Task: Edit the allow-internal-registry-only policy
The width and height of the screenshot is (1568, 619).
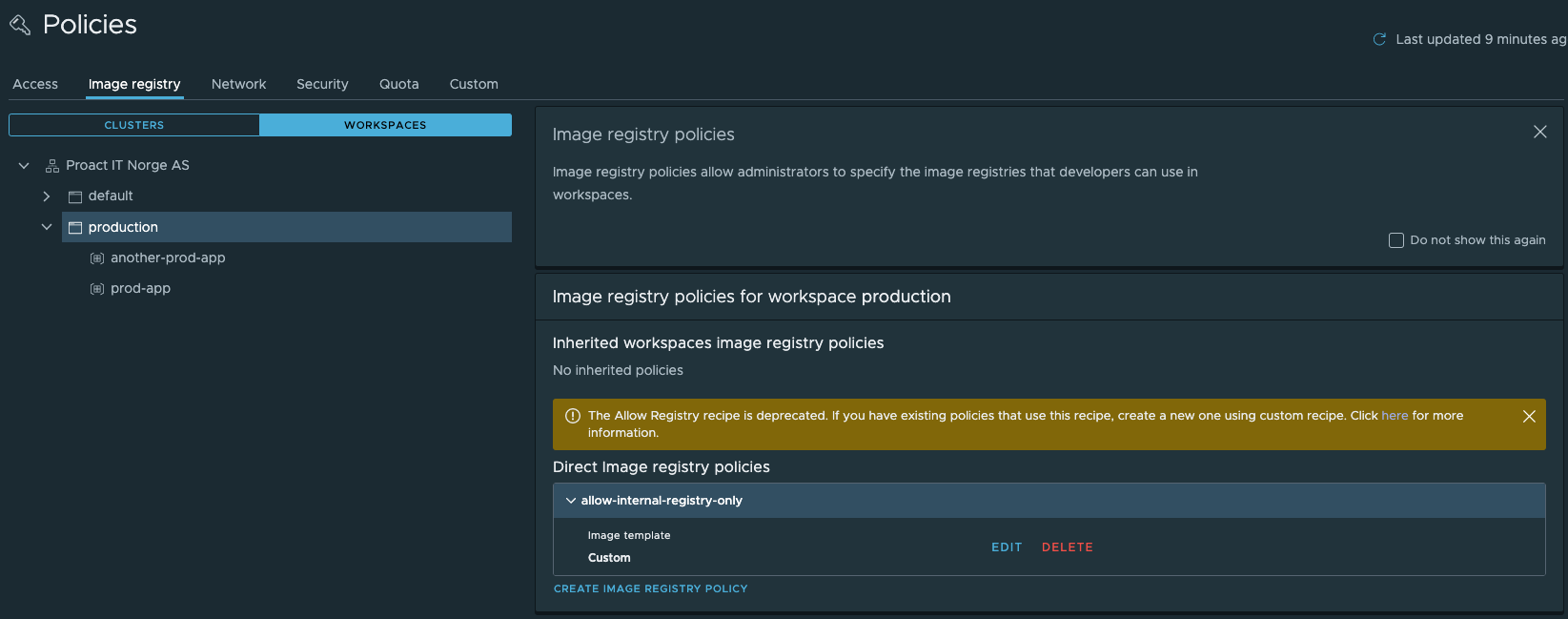Action: 1007,547
